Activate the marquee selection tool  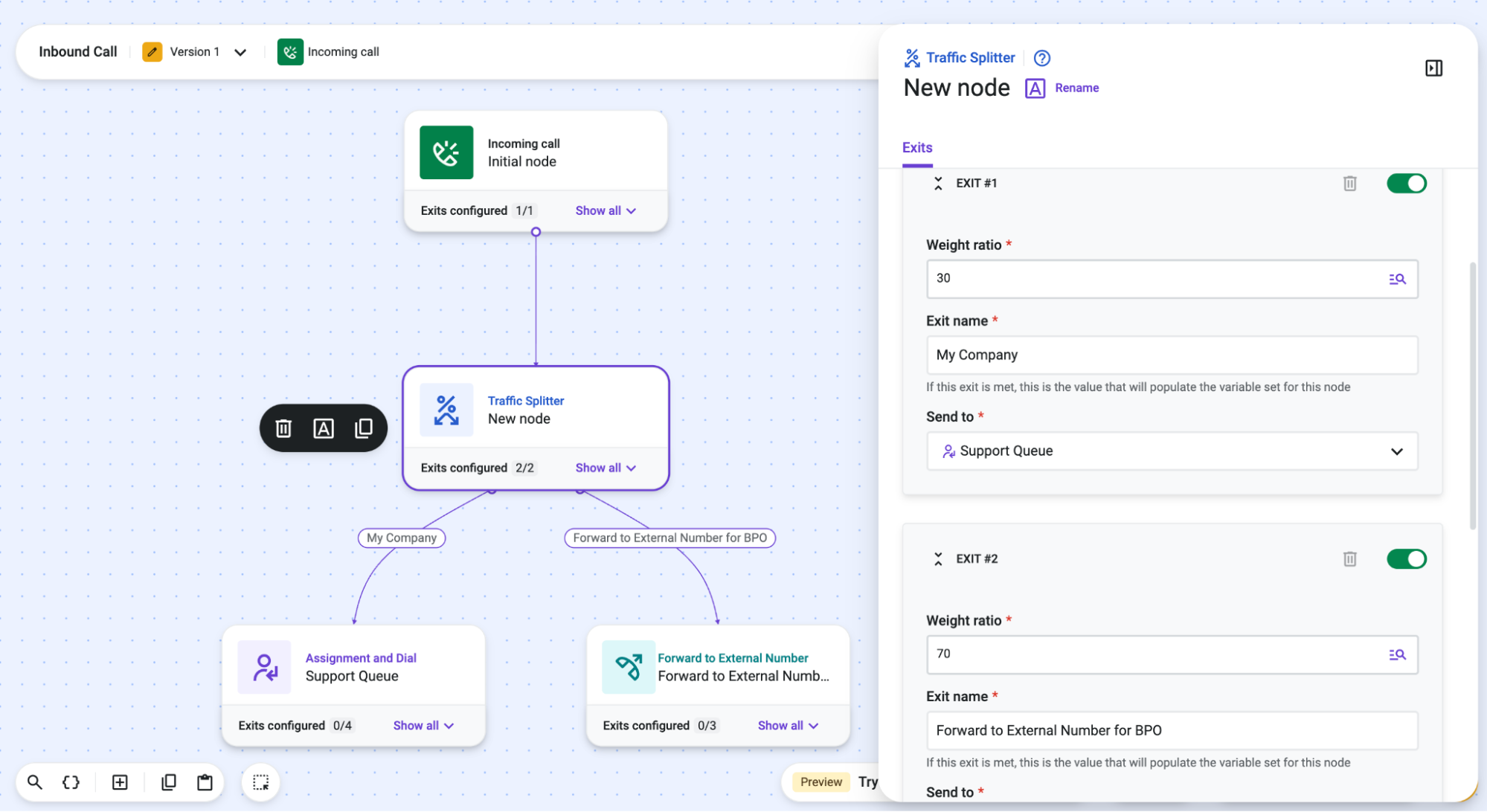pyautogui.click(x=261, y=782)
